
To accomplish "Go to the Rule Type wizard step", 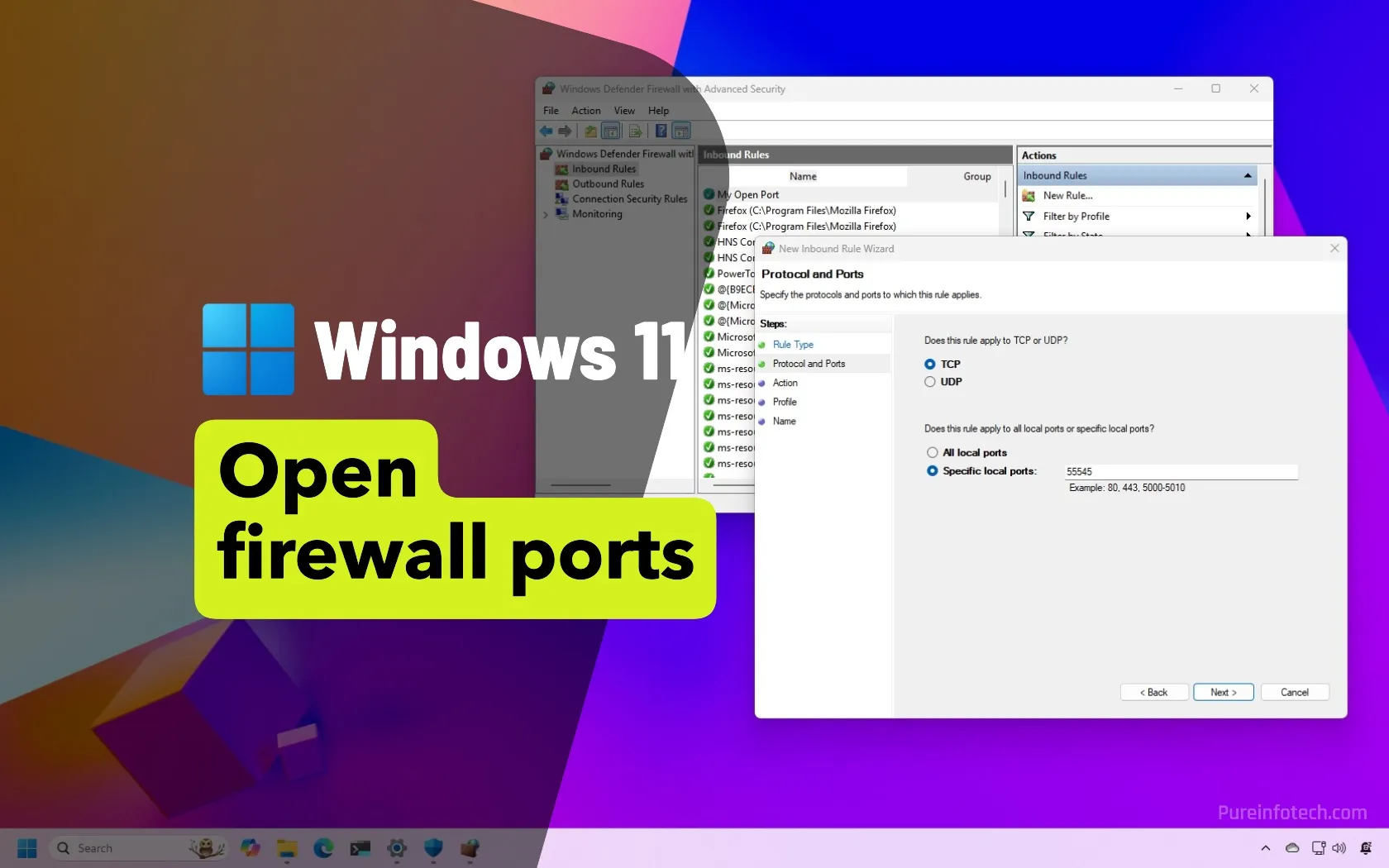I will click(793, 345).
